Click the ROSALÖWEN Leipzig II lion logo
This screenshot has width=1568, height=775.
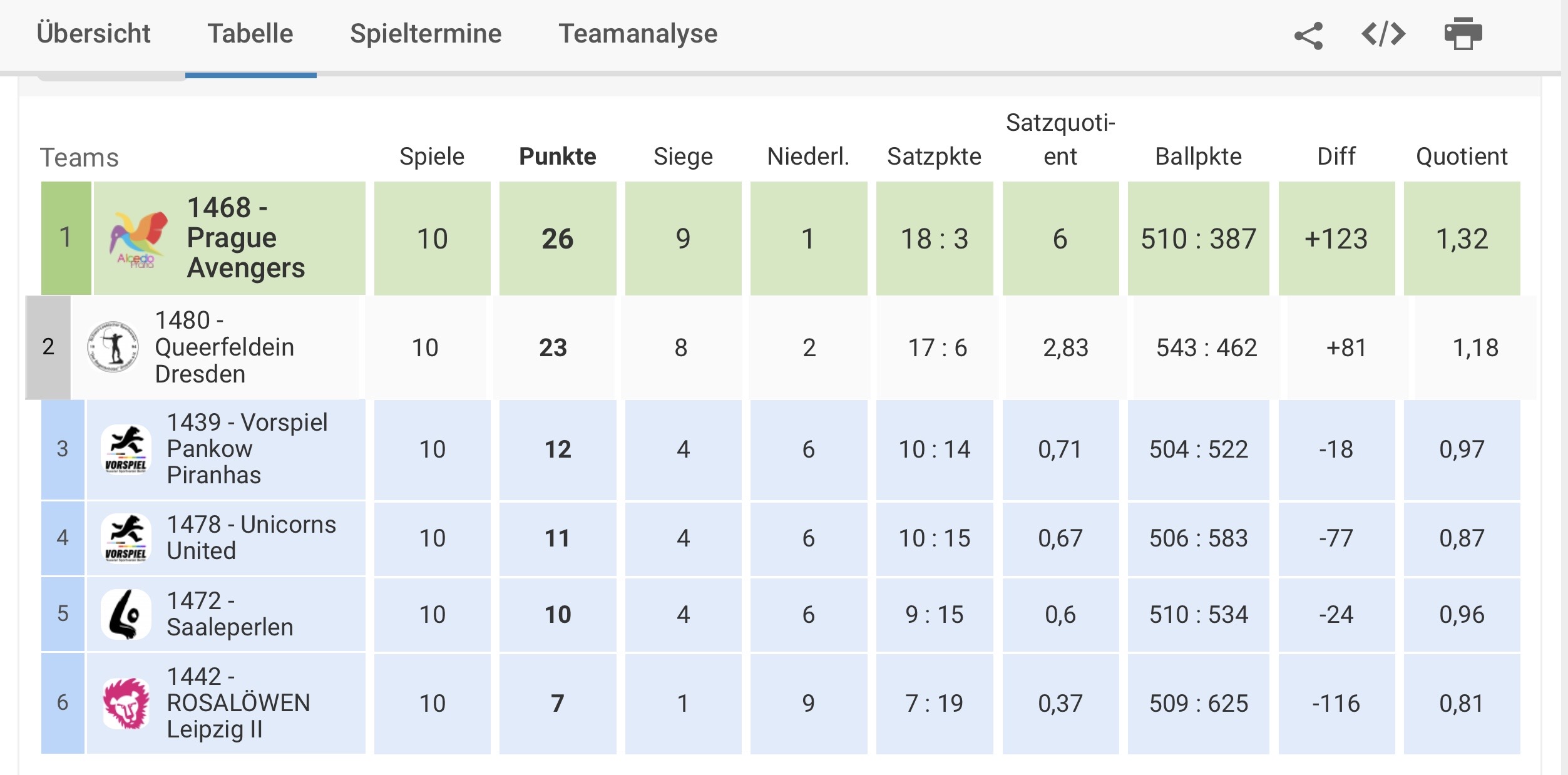tap(126, 703)
